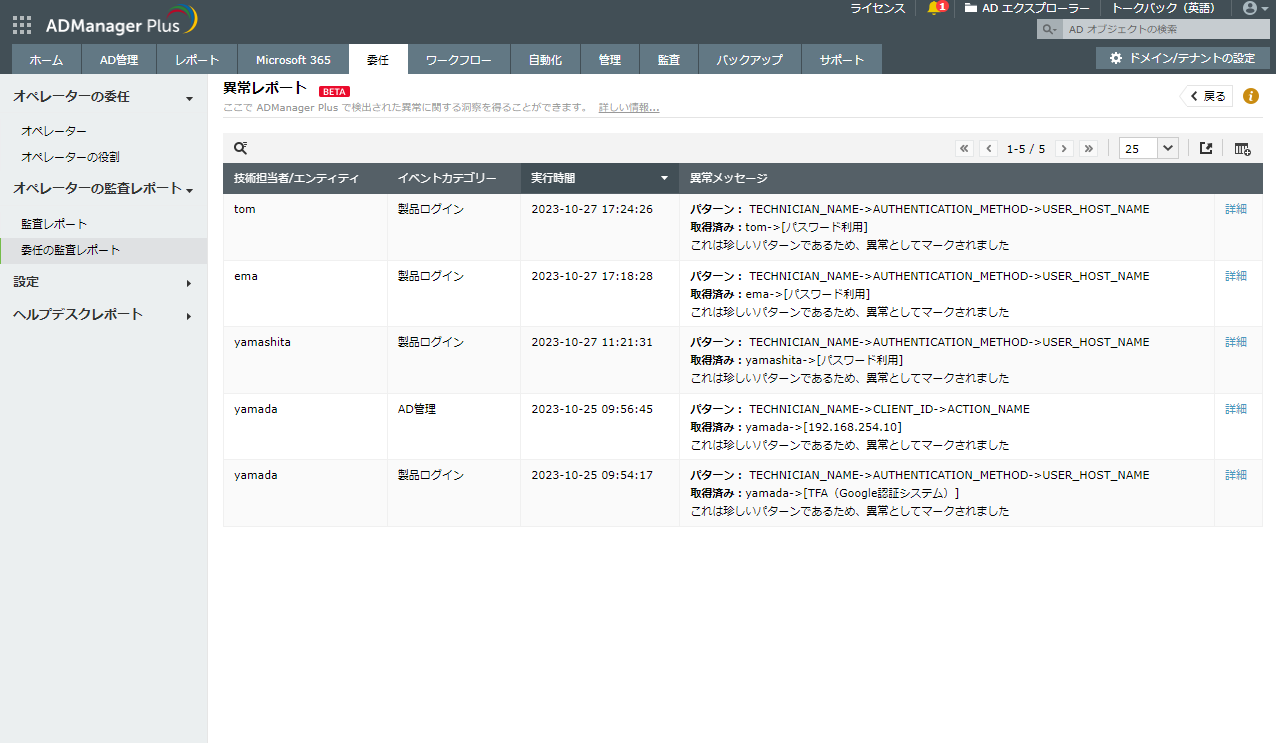Switch to the AD管理 tab
This screenshot has width=1276, height=743.
[x=119, y=60]
